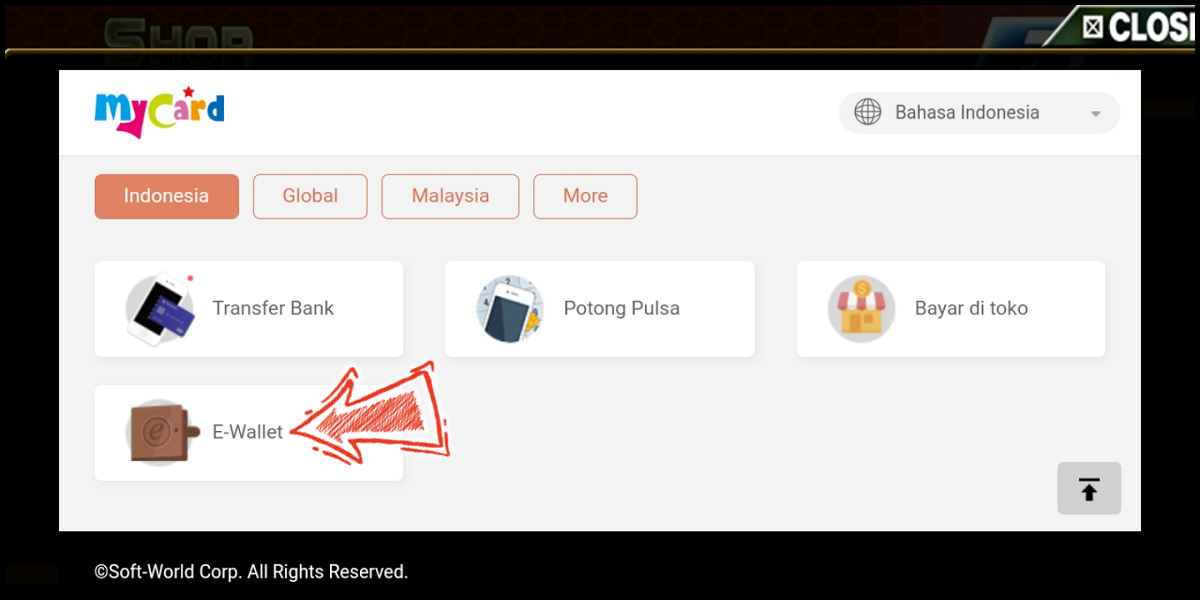1200x600 pixels.
Task: Click the brown E-Wallet icon
Action: pyautogui.click(x=160, y=433)
